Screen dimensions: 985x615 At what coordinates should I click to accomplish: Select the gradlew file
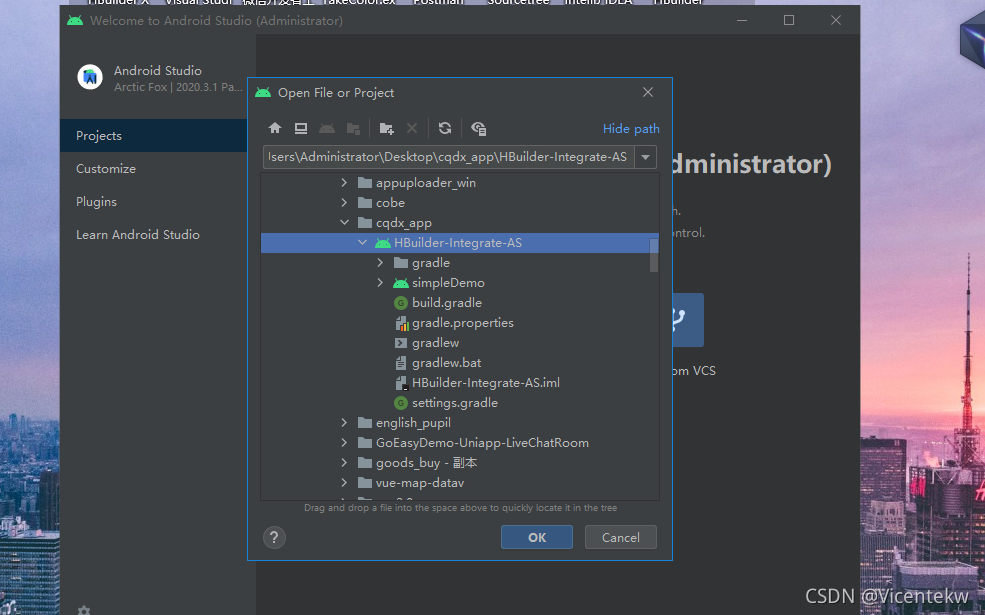coord(435,343)
